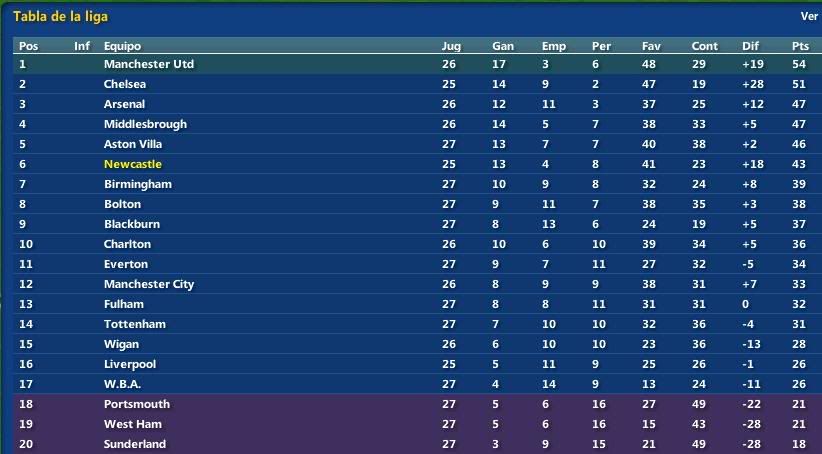This screenshot has width=822, height=454.
Task: Select the Middlesbrough row
Action: pos(417,124)
